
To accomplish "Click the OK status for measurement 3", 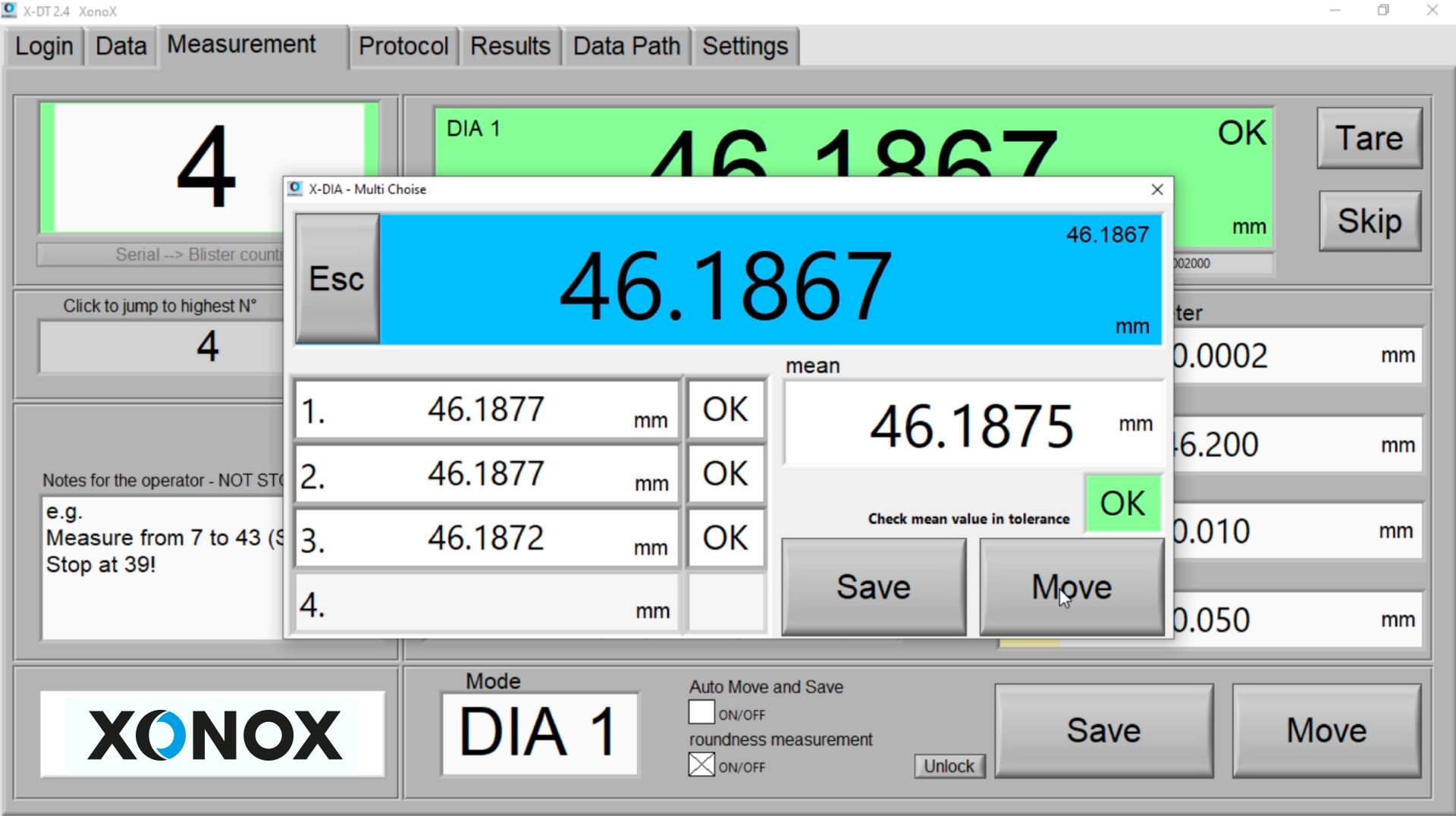I will (x=726, y=538).
